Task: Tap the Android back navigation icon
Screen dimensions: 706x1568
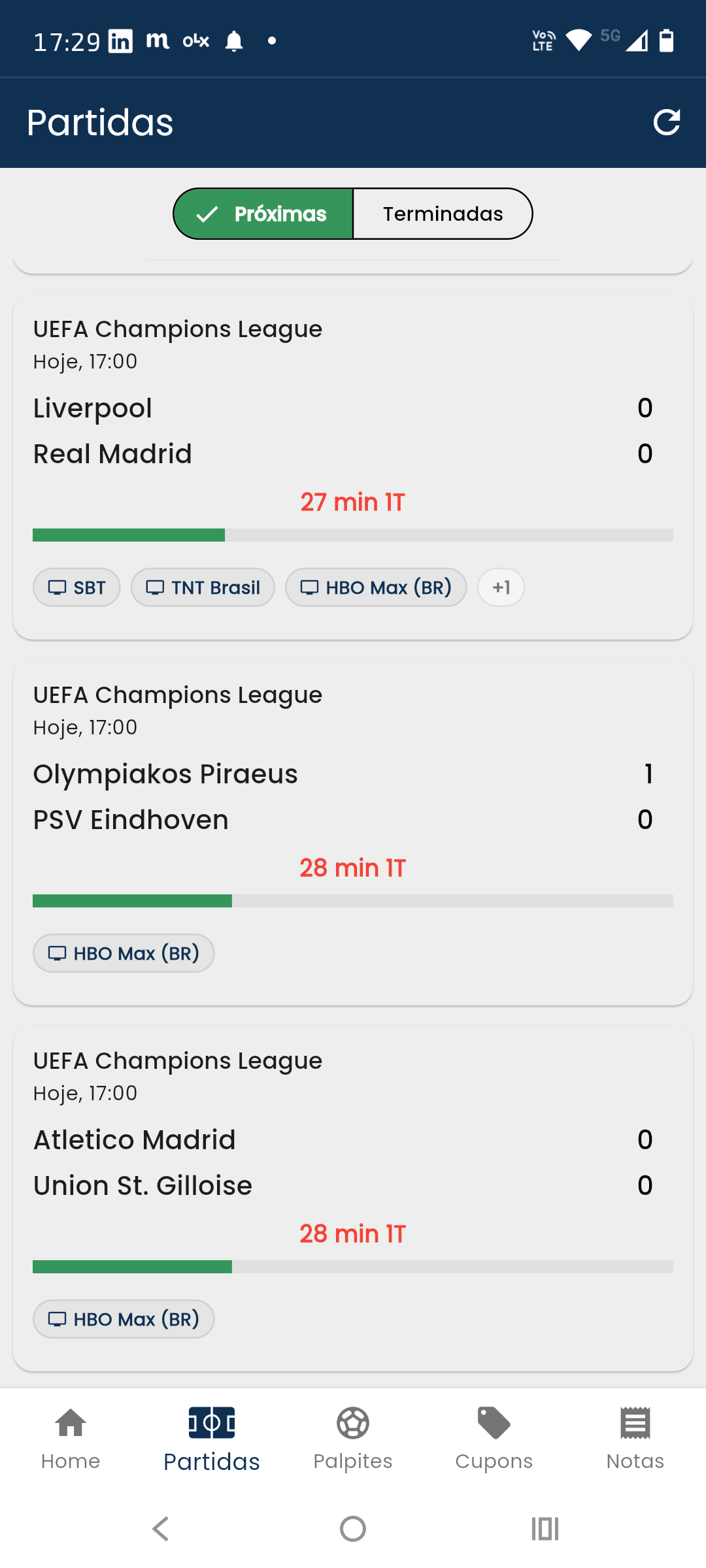Action: click(161, 1529)
